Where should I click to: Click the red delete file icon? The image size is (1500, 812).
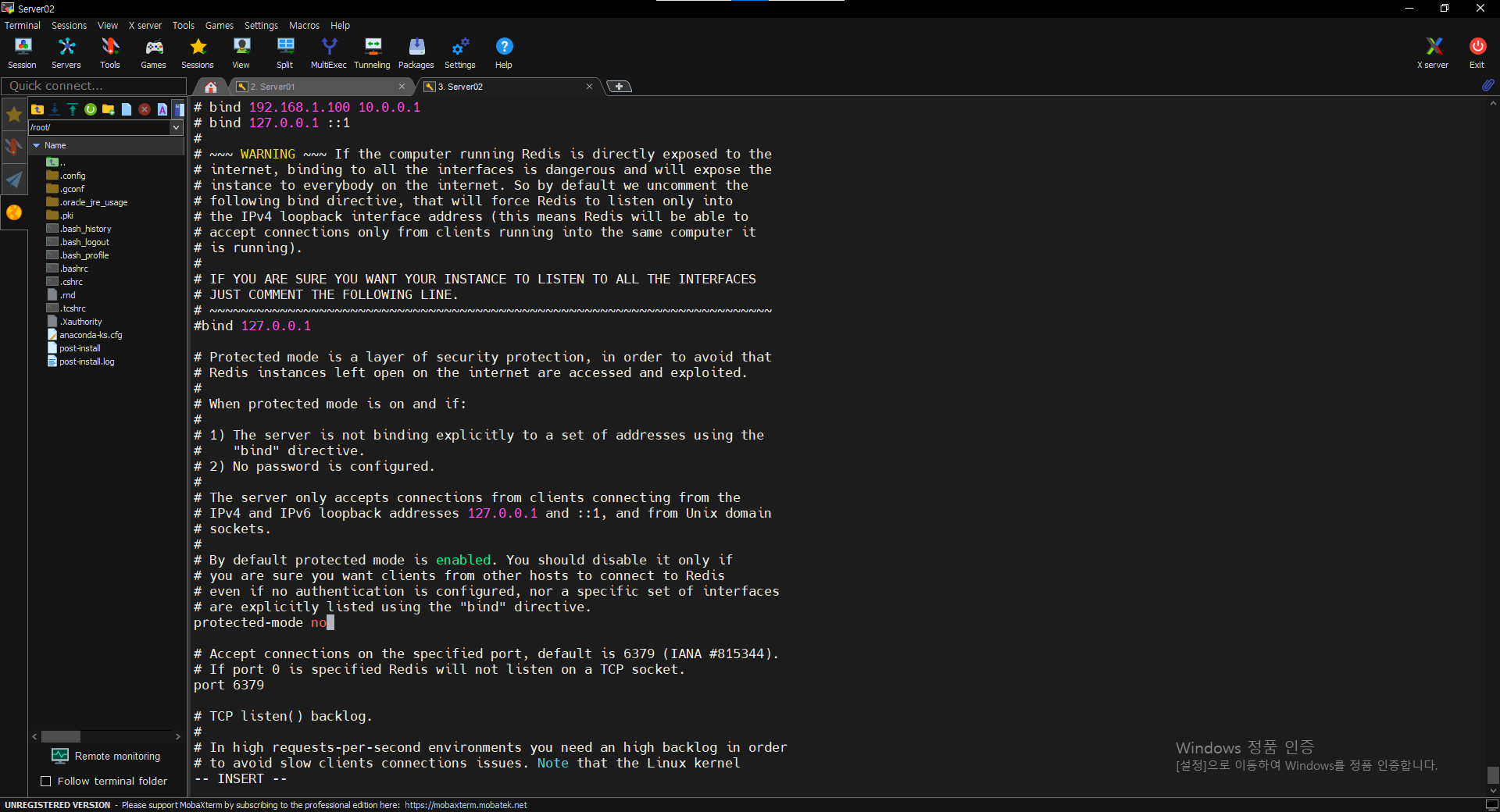coord(145,109)
